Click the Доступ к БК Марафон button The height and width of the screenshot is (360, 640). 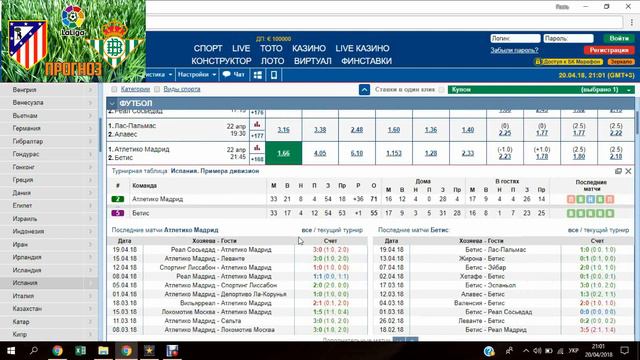(569, 62)
